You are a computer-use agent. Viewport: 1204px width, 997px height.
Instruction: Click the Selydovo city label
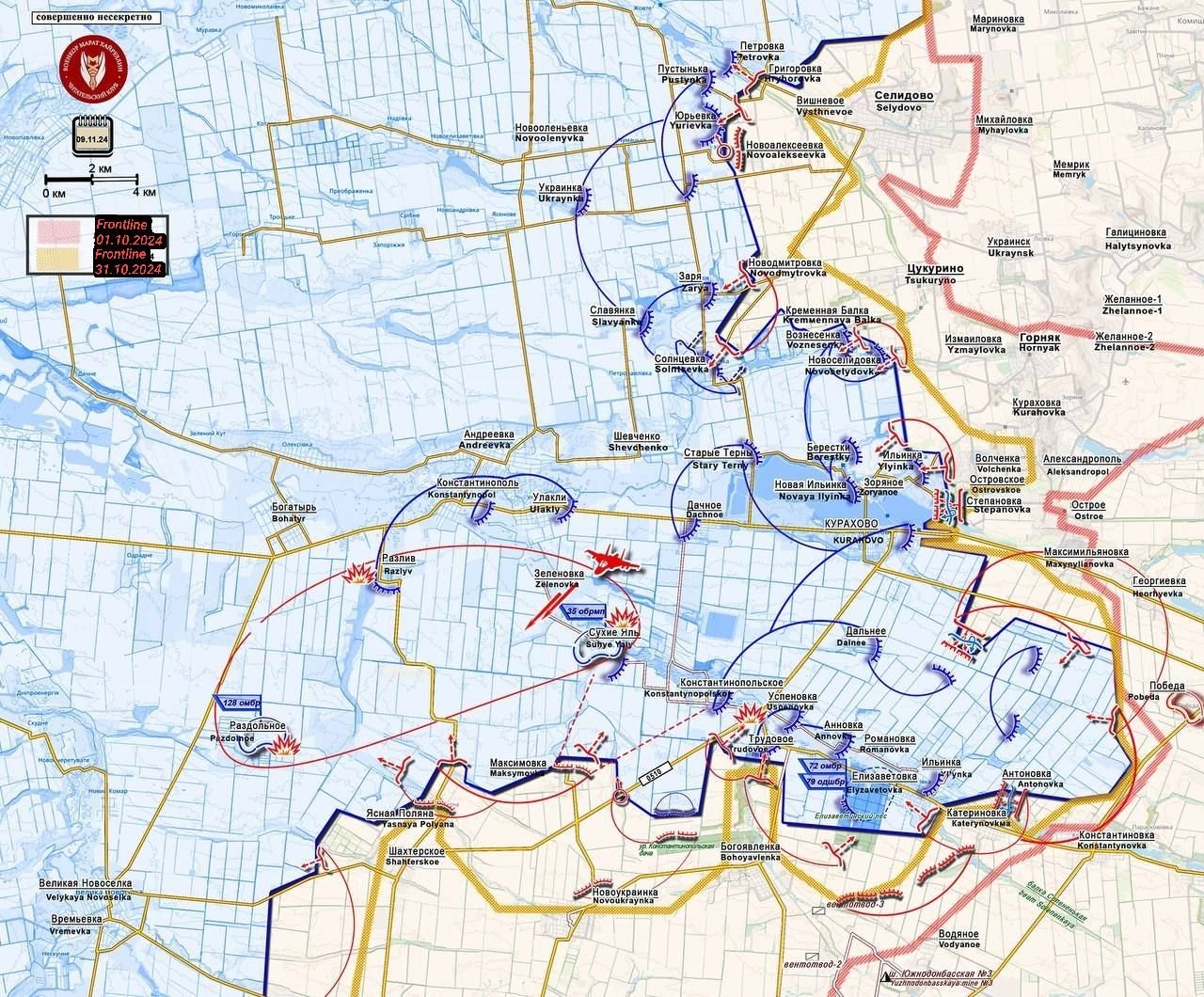point(903,102)
